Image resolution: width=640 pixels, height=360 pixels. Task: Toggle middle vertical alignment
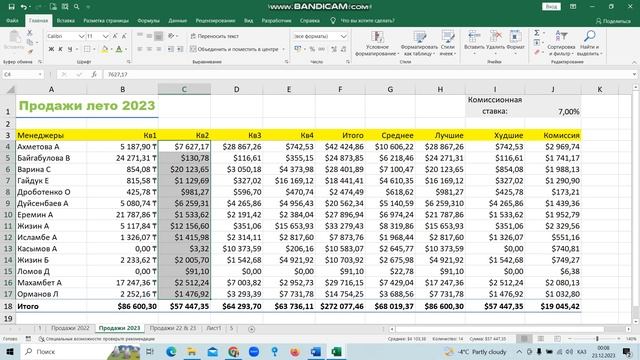click(149, 36)
